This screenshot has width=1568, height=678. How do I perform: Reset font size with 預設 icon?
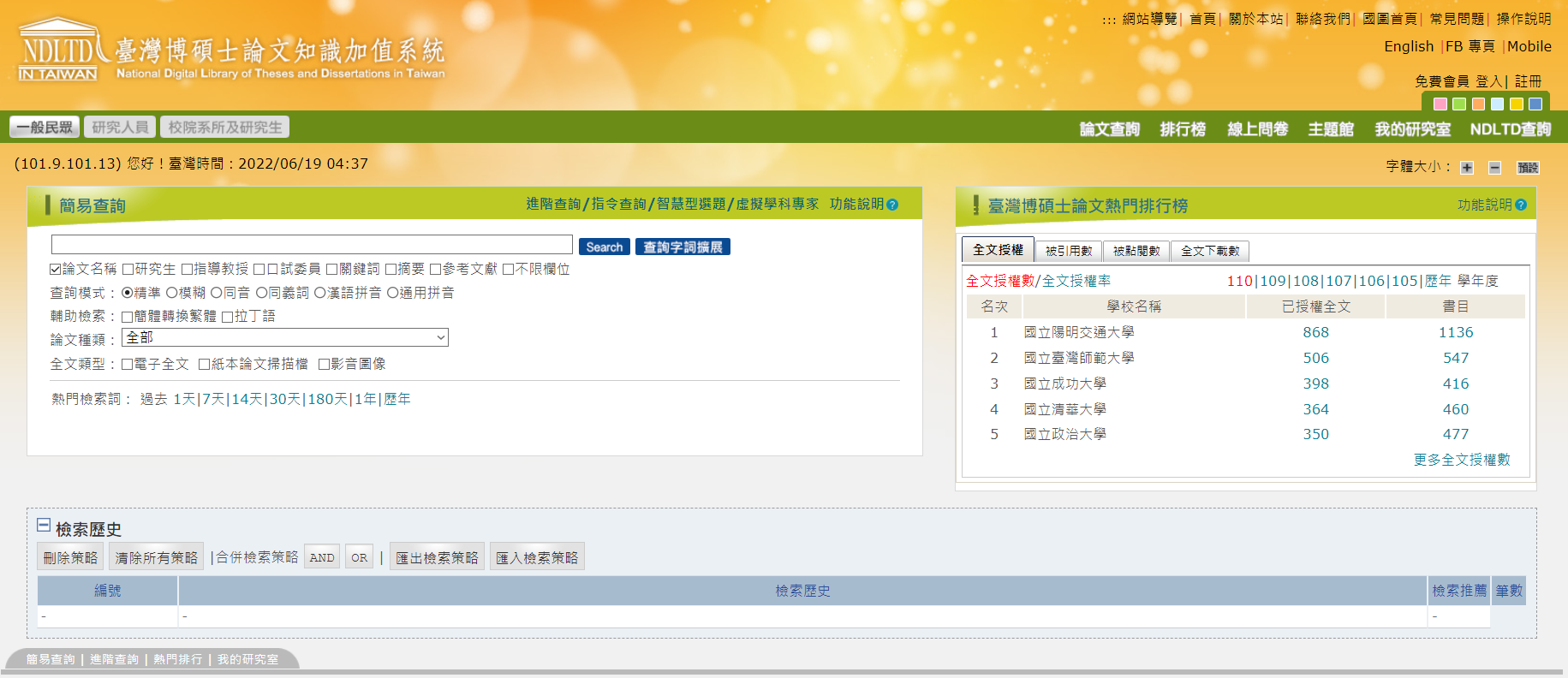tap(1528, 168)
